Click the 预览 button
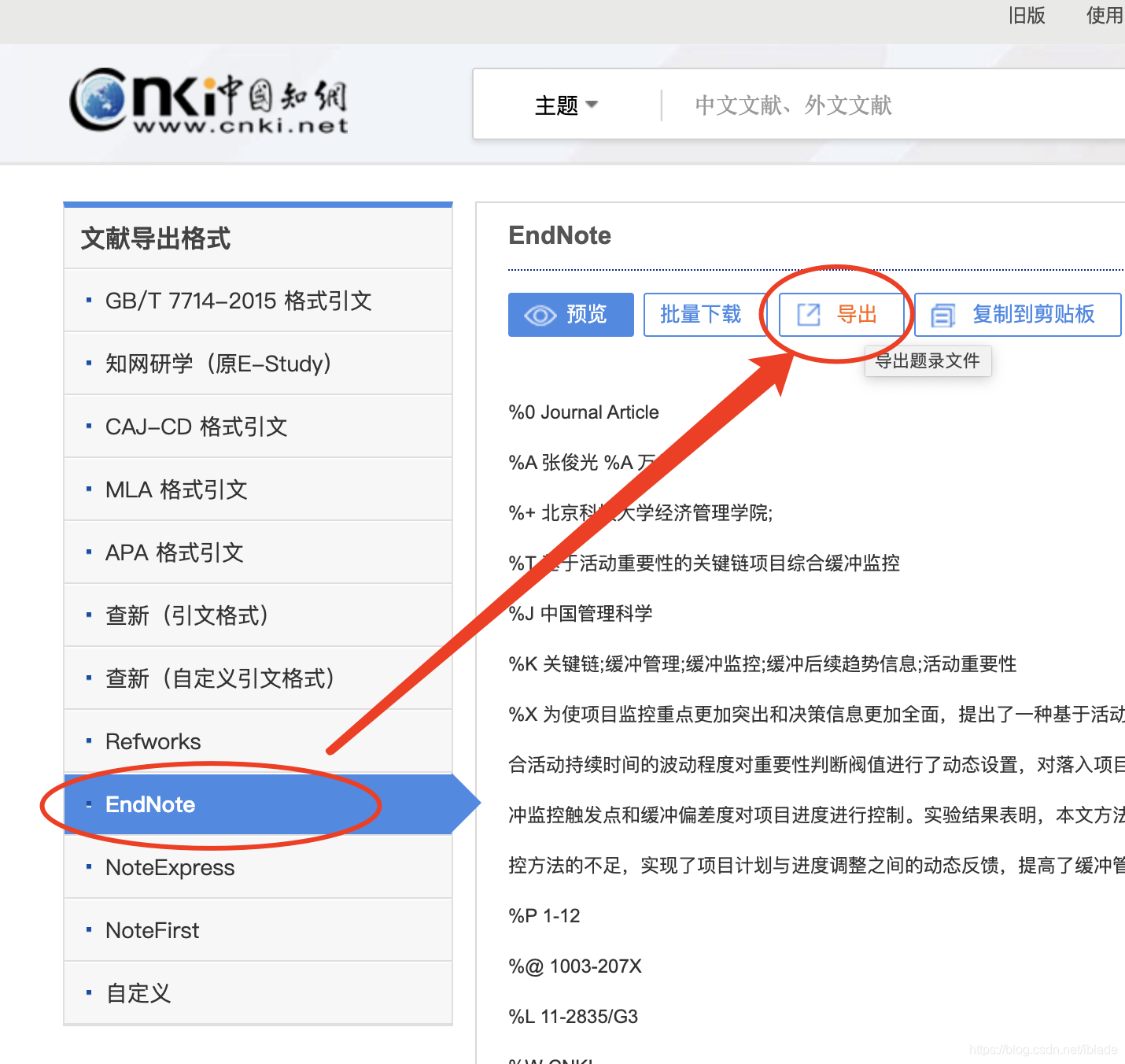The height and width of the screenshot is (1064, 1125). (x=571, y=315)
